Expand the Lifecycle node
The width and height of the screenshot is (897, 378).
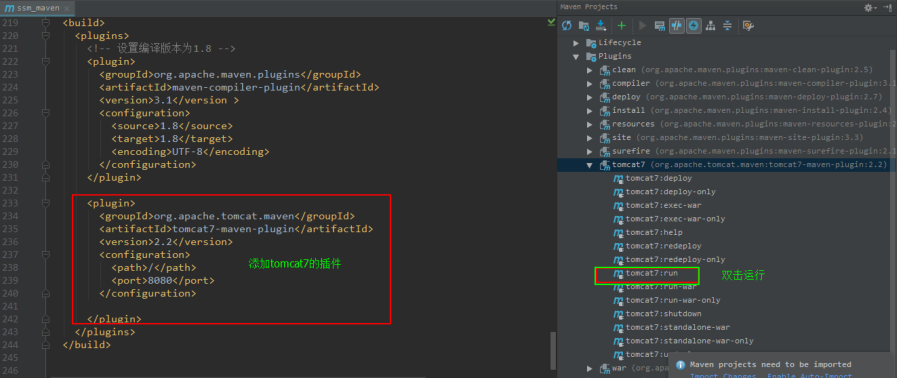pos(576,43)
